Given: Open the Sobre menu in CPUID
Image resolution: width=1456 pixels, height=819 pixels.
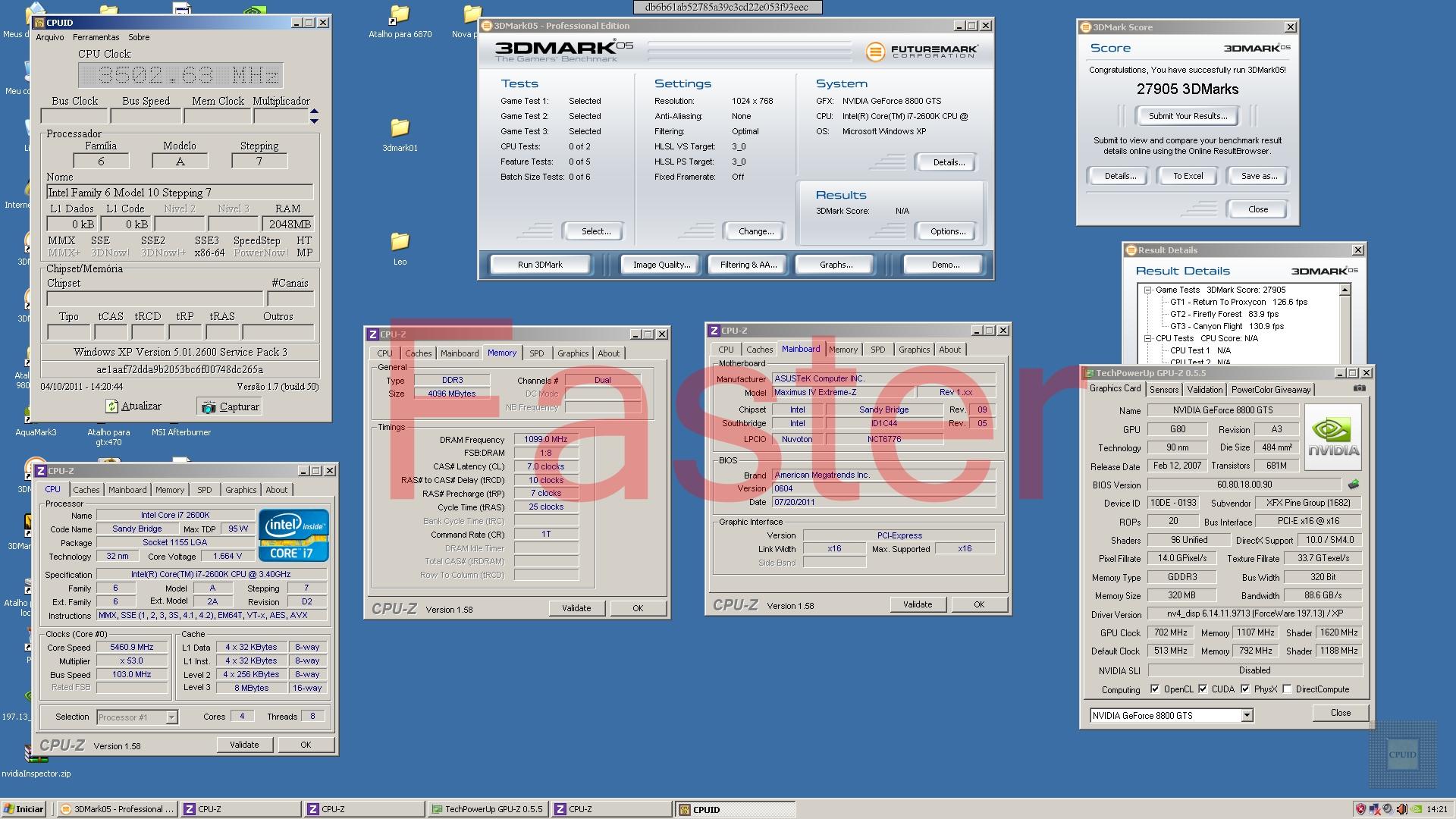Looking at the screenshot, I should coord(139,37).
